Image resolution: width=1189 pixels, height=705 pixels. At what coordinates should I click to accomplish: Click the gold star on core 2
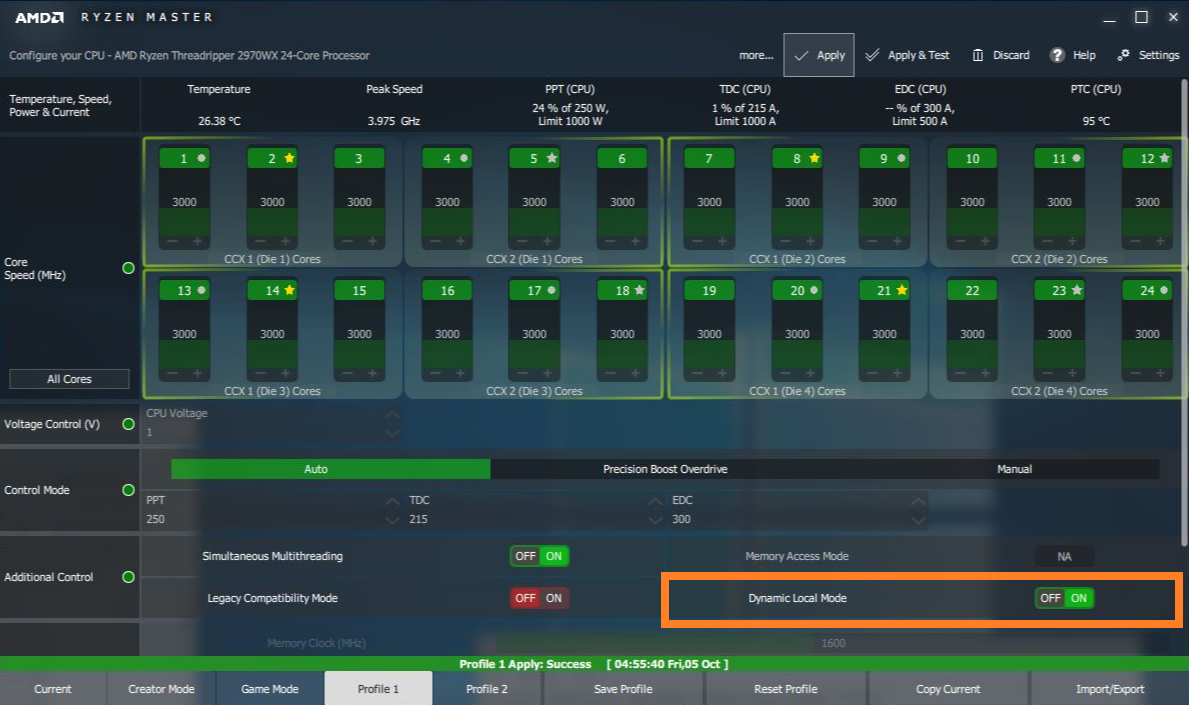pyautogui.click(x=289, y=158)
